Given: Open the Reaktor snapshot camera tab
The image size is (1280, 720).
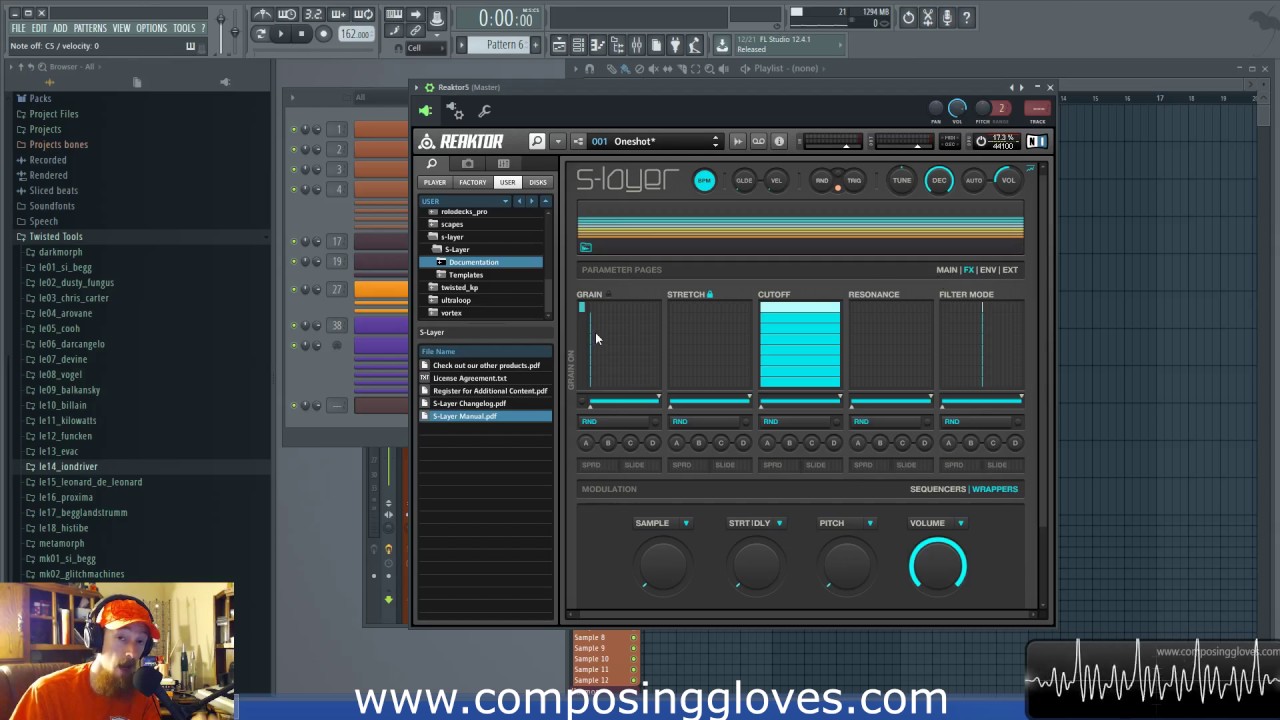Looking at the screenshot, I should click(468, 164).
